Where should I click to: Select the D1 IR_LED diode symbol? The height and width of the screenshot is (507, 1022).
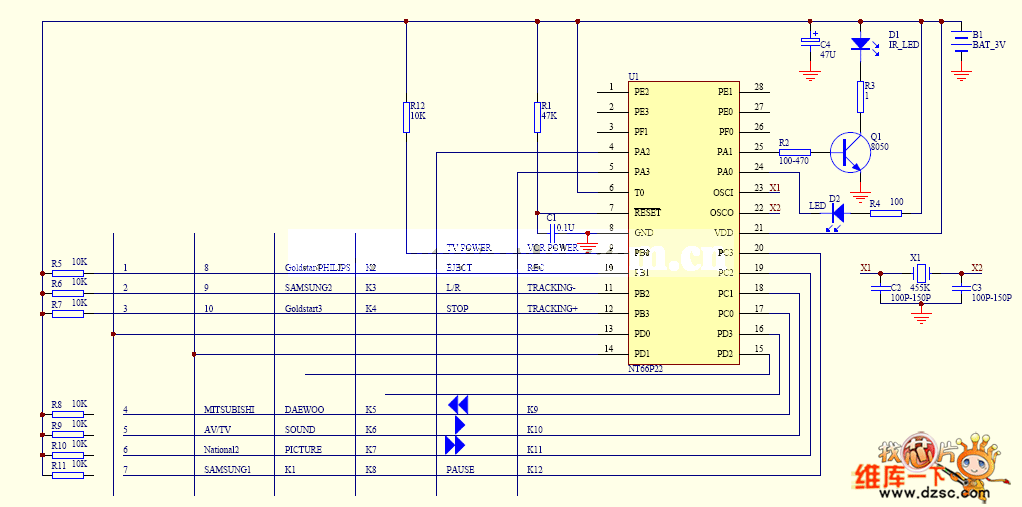pyautogui.click(x=860, y=45)
